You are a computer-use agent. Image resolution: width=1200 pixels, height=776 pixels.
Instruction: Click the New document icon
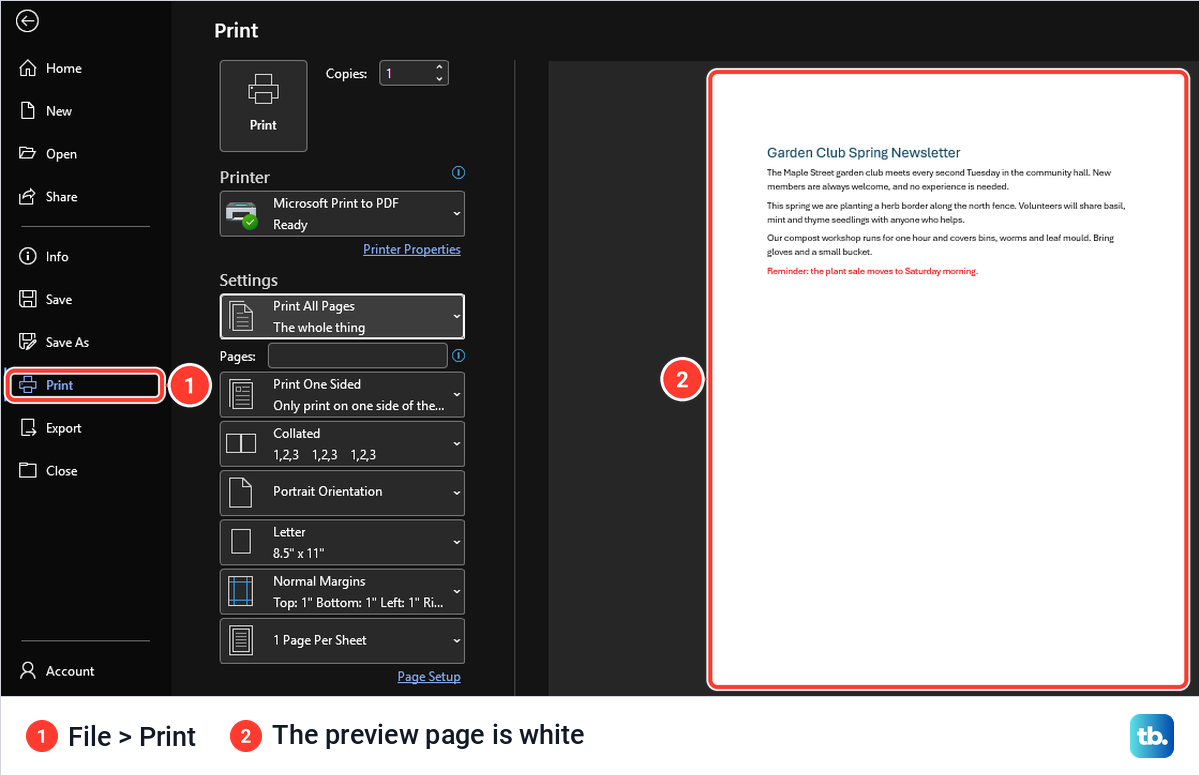tap(28, 111)
